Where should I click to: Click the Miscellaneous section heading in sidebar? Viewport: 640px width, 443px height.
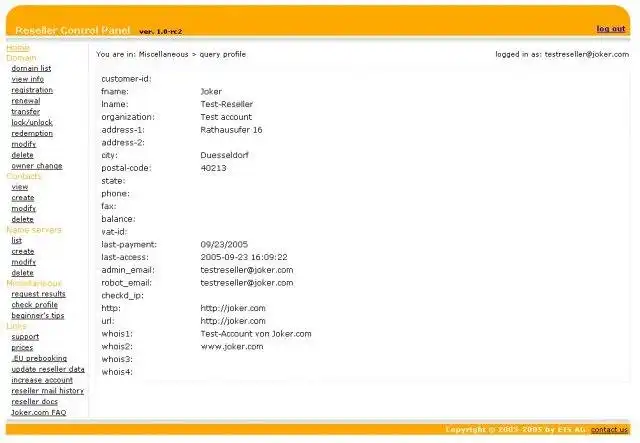[34, 283]
